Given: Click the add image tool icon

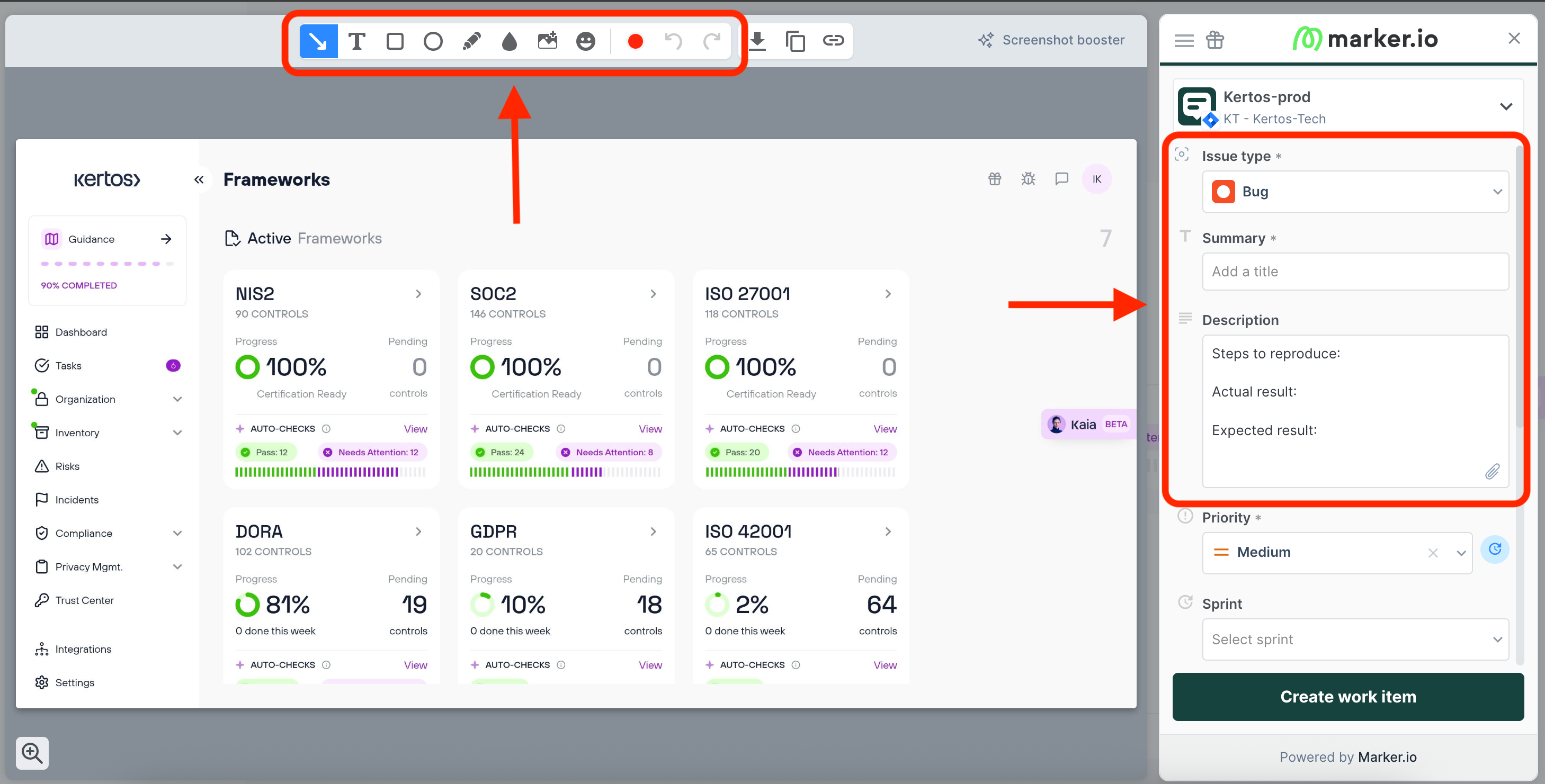Looking at the screenshot, I should pos(547,41).
